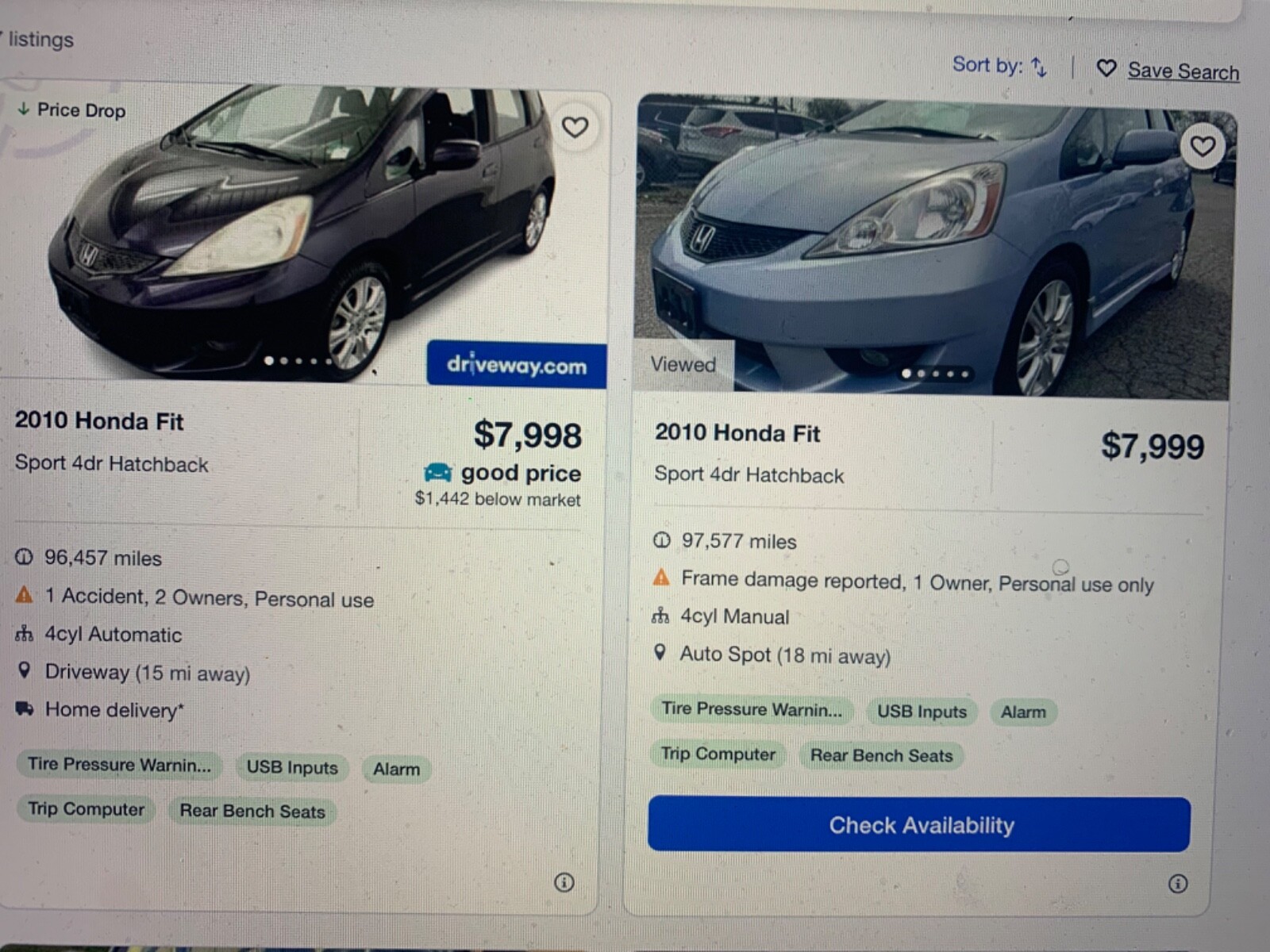Click the accident warning icon on left listing

(x=25, y=594)
